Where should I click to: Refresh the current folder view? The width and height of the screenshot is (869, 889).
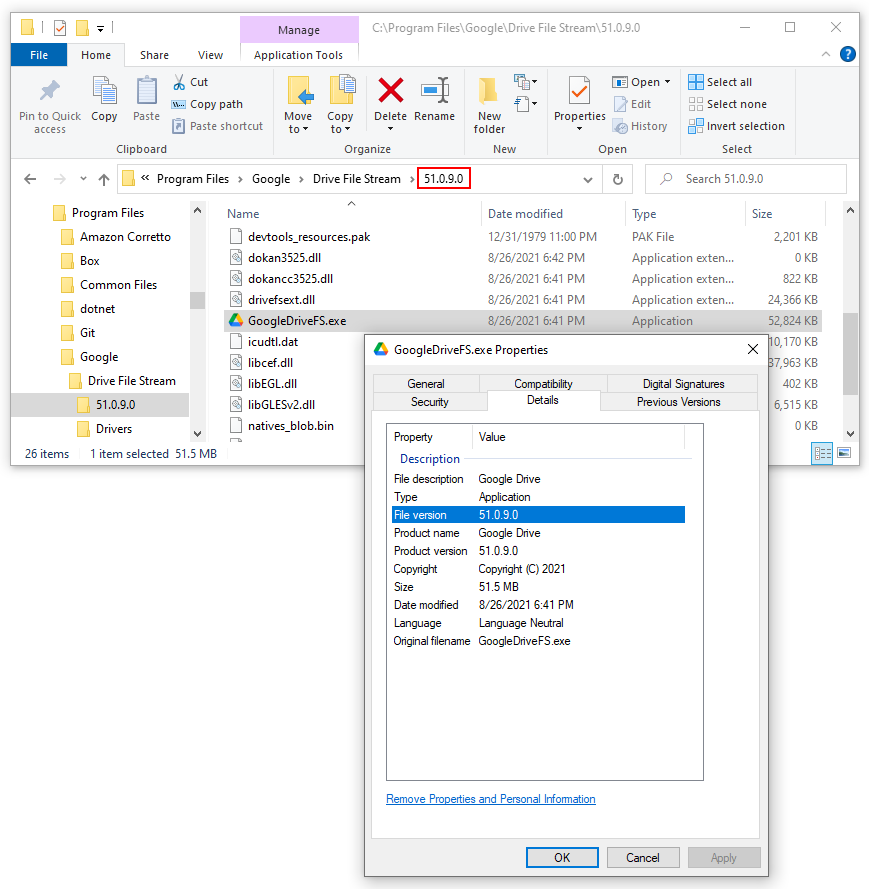point(618,179)
